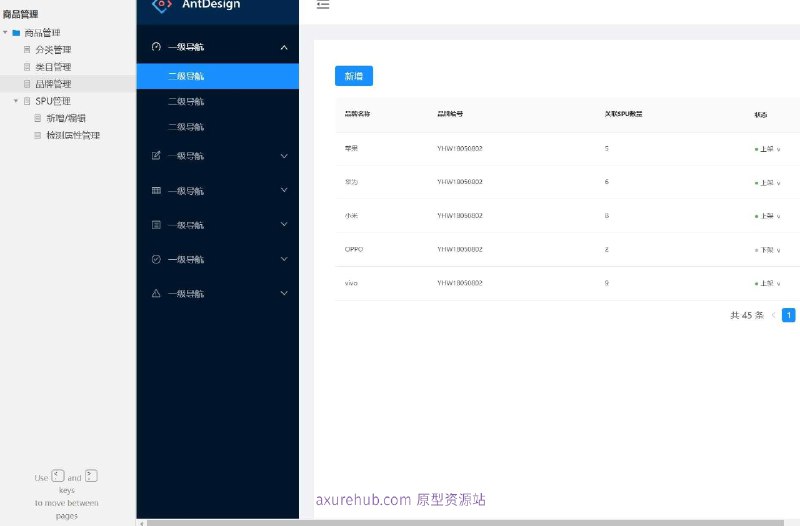This screenshot has width=800, height=526.
Task: Click the list-profile icon in sidebar navigation
Action: coord(156,224)
